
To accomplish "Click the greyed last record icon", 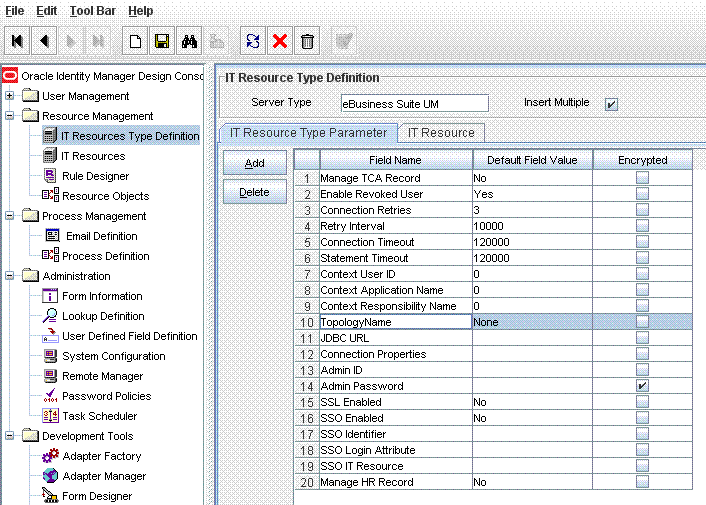I will [98, 41].
